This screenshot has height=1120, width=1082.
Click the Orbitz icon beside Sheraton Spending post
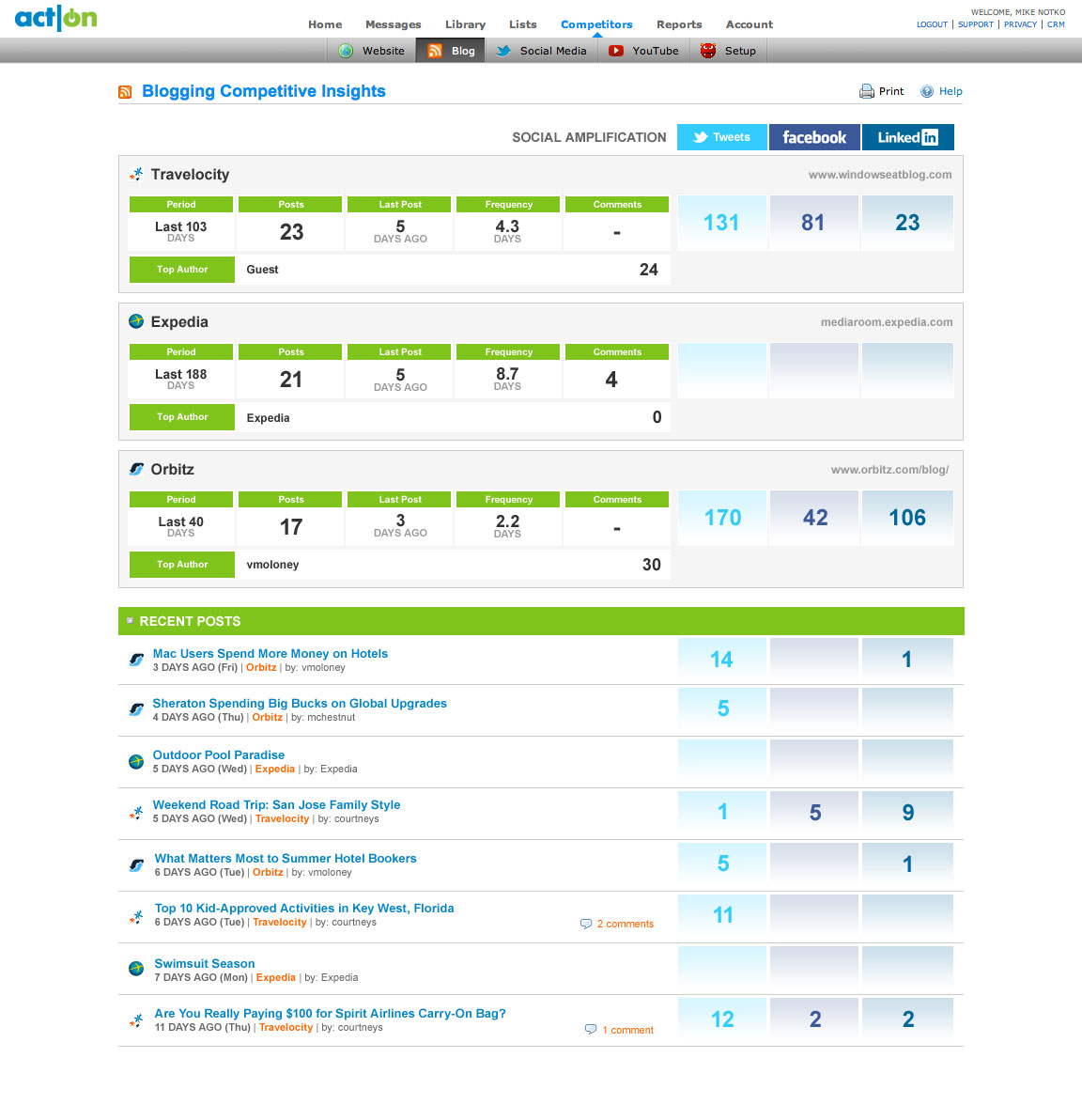(136, 710)
